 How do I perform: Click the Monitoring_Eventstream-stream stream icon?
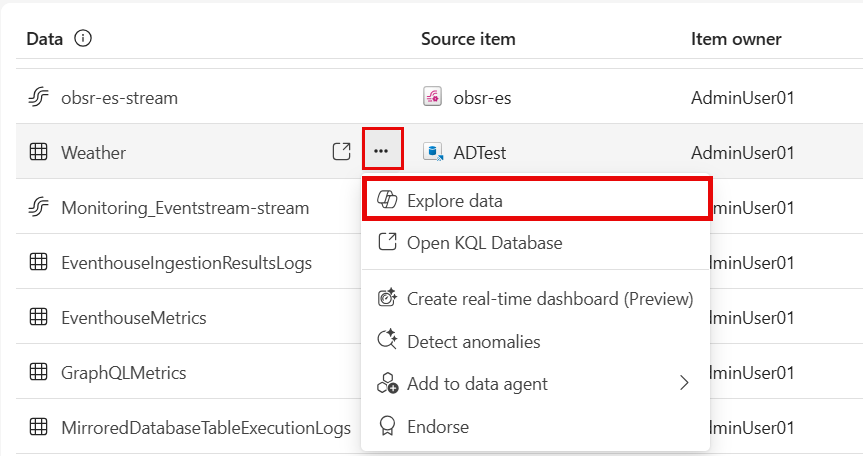[x=38, y=207]
